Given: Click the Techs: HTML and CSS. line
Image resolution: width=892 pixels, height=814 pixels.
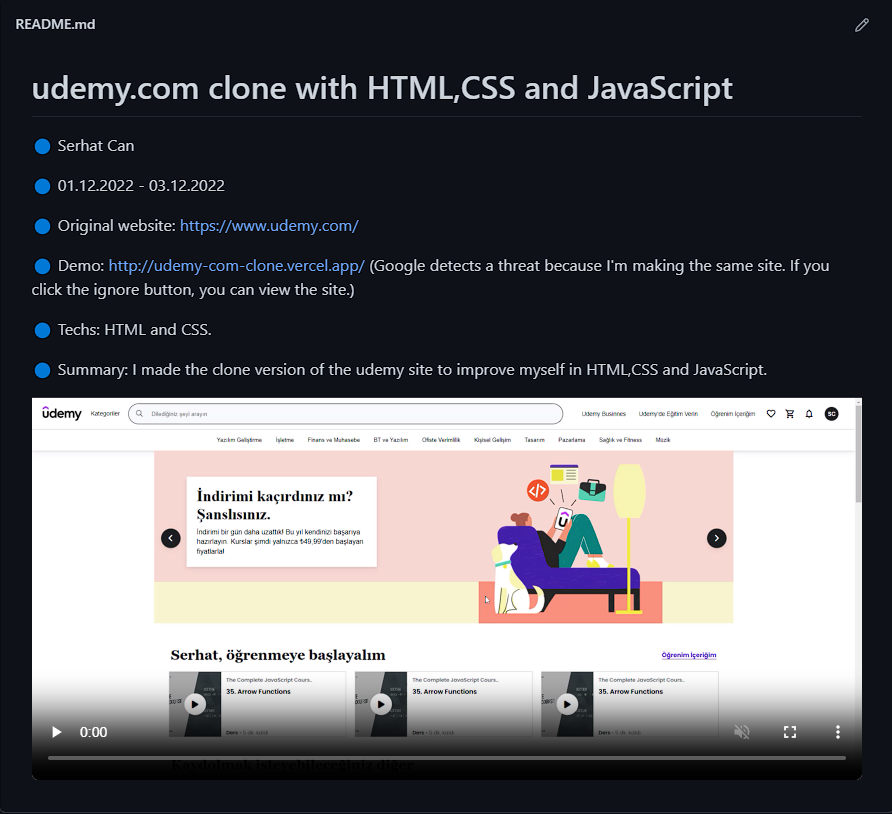Looking at the screenshot, I should [x=134, y=330].
